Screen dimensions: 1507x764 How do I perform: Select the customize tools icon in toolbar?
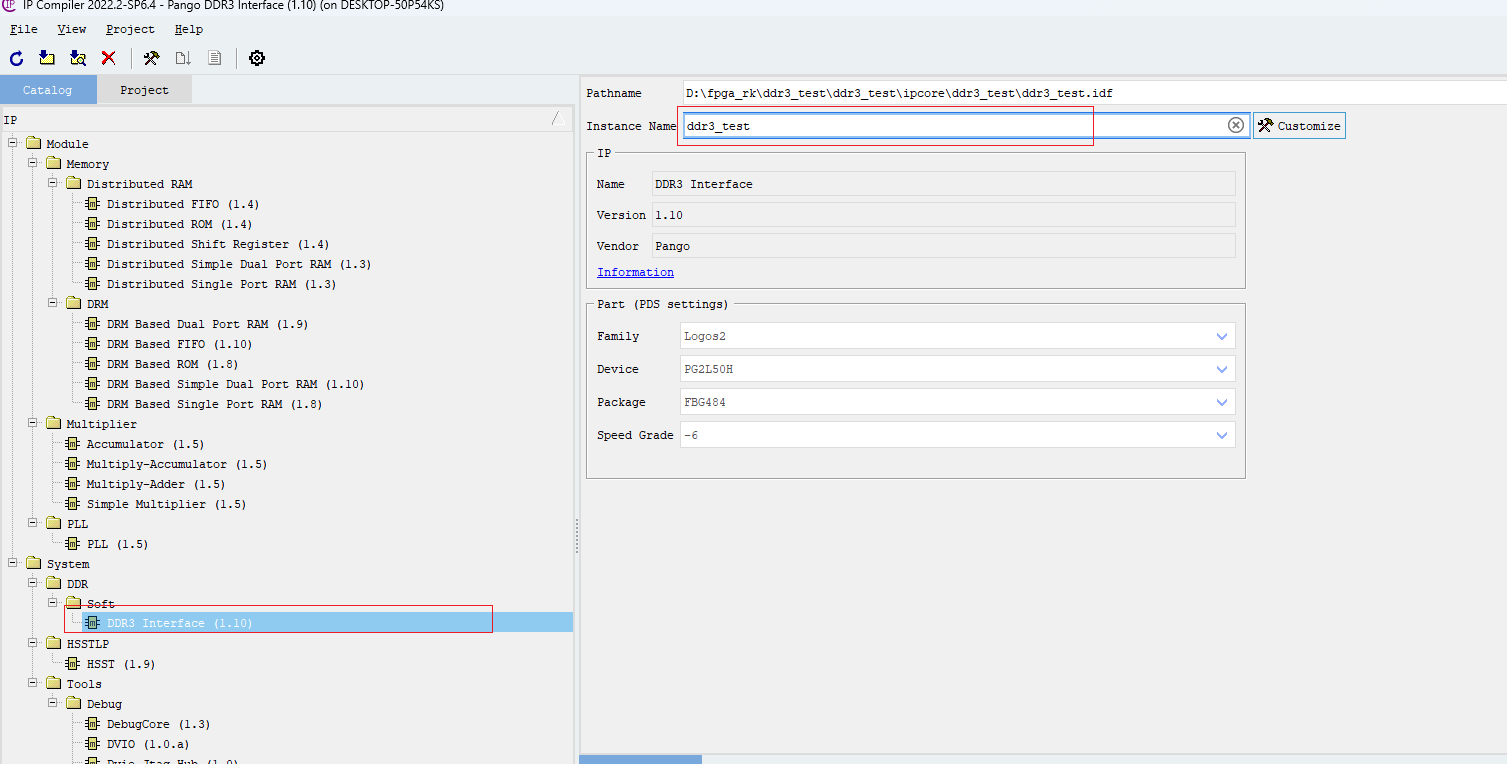(151, 57)
